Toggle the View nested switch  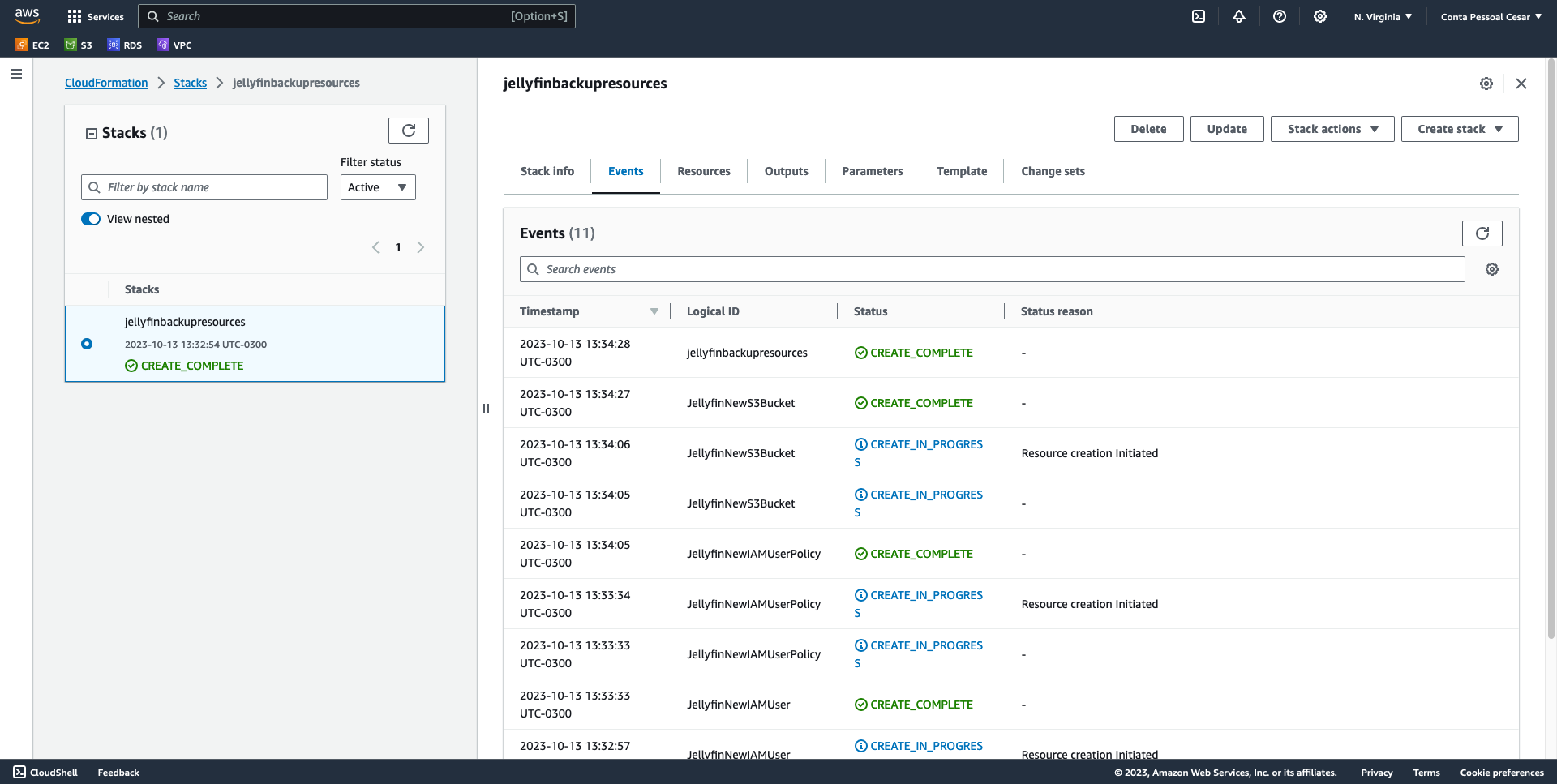pos(91,219)
